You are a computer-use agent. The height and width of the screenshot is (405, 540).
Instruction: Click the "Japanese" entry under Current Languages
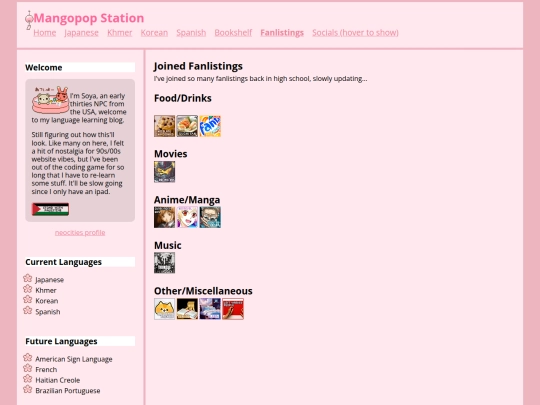[50, 280]
